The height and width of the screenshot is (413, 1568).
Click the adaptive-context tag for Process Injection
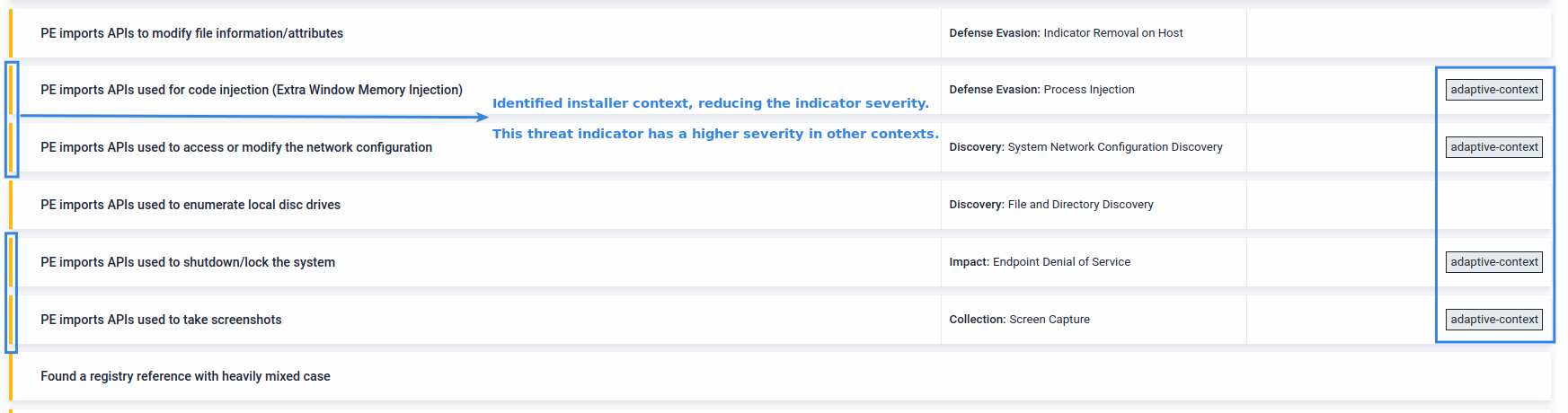coord(1493,90)
